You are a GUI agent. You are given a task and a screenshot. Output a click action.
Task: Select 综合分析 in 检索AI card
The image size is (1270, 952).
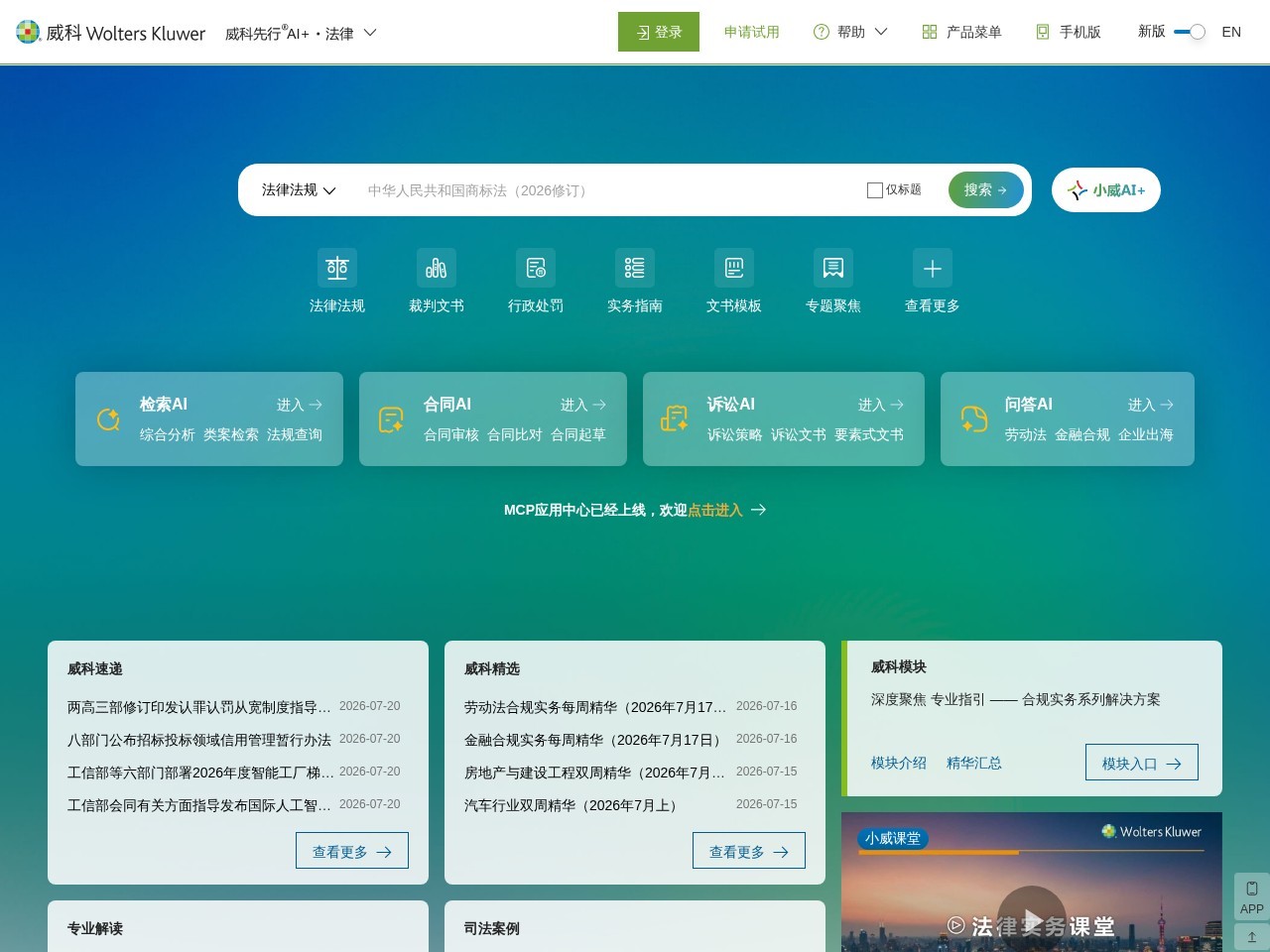click(168, 434)
